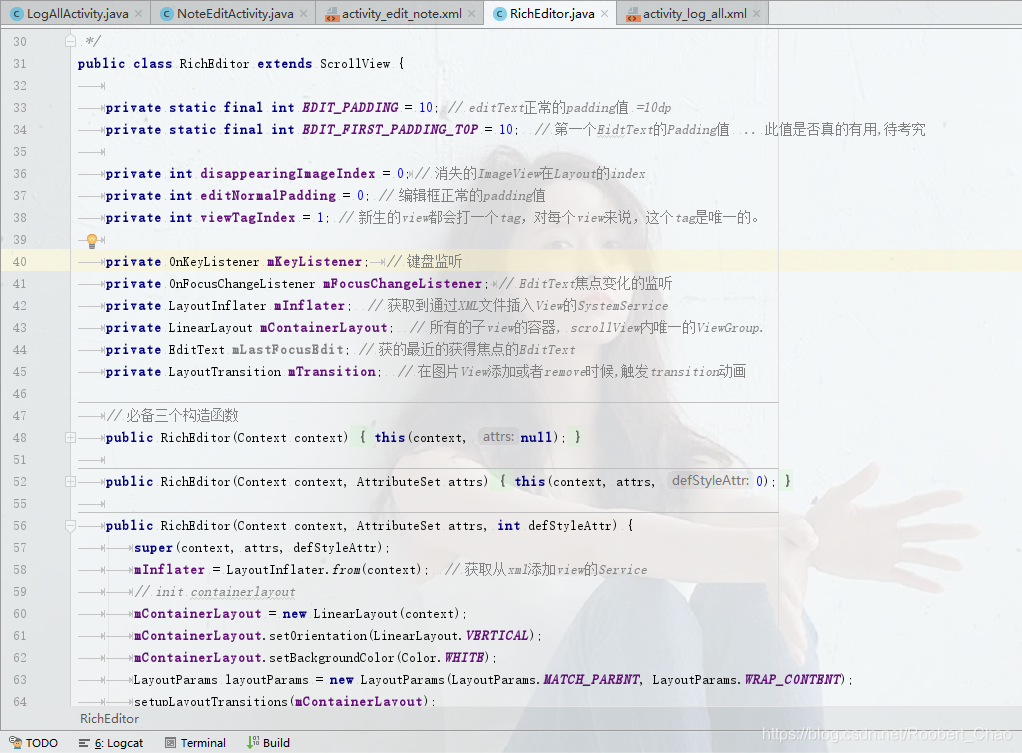Click the intention lightbulb icon at line 39
Screen dimensions: 1022x753
coord(91,239)
